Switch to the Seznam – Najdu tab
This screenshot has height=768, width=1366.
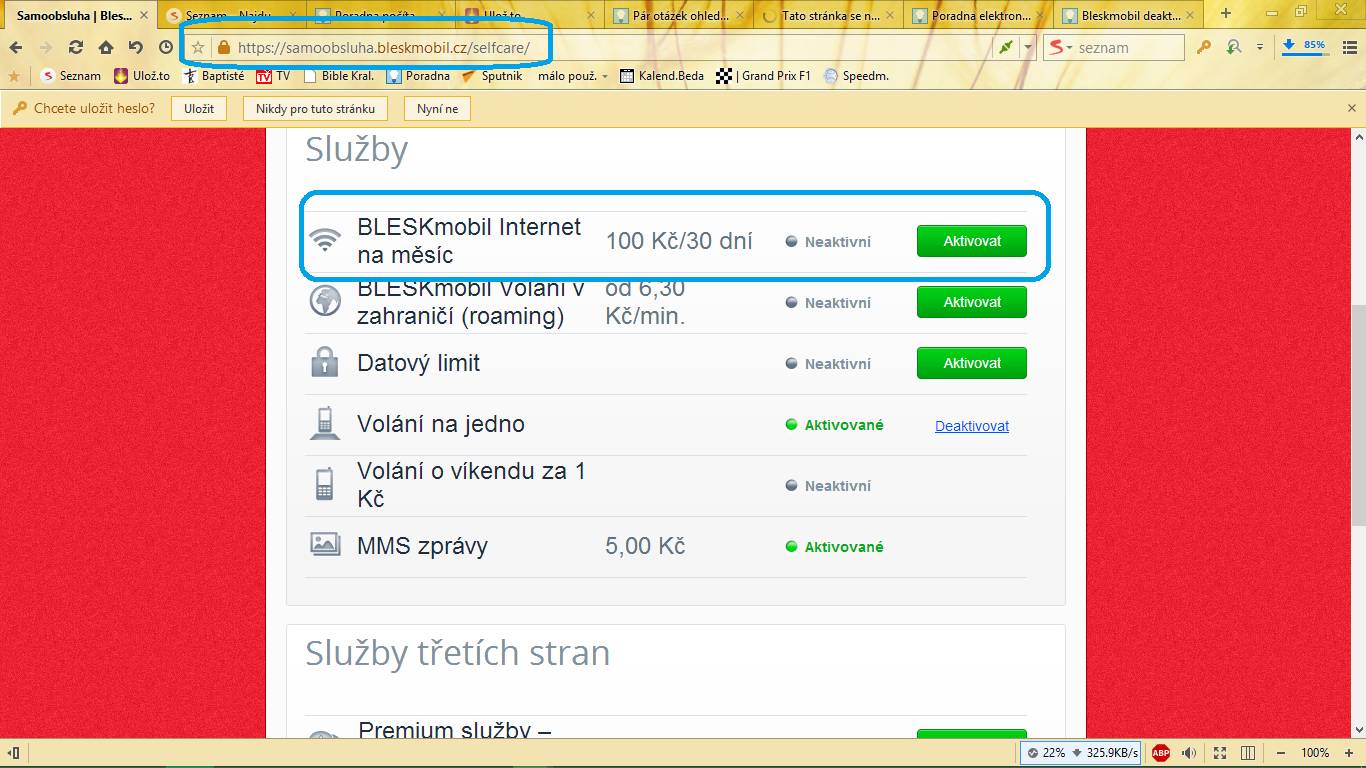point(230,16)
